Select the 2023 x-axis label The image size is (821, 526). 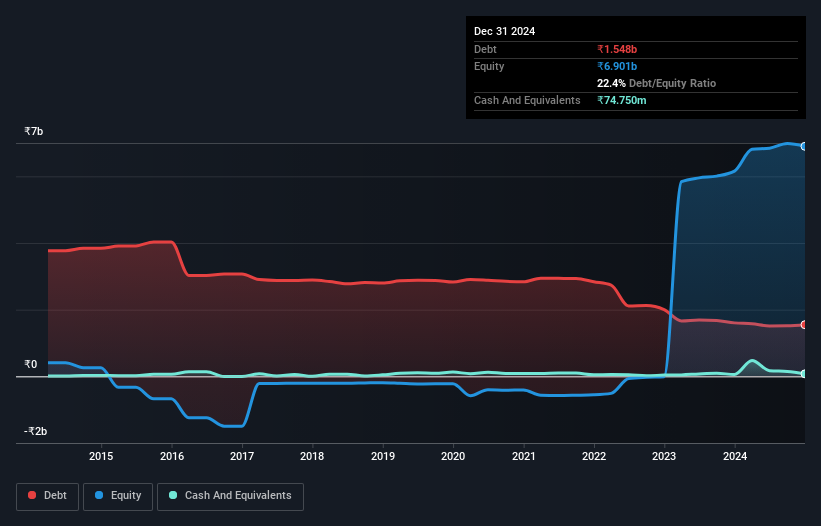click(664, 456)
